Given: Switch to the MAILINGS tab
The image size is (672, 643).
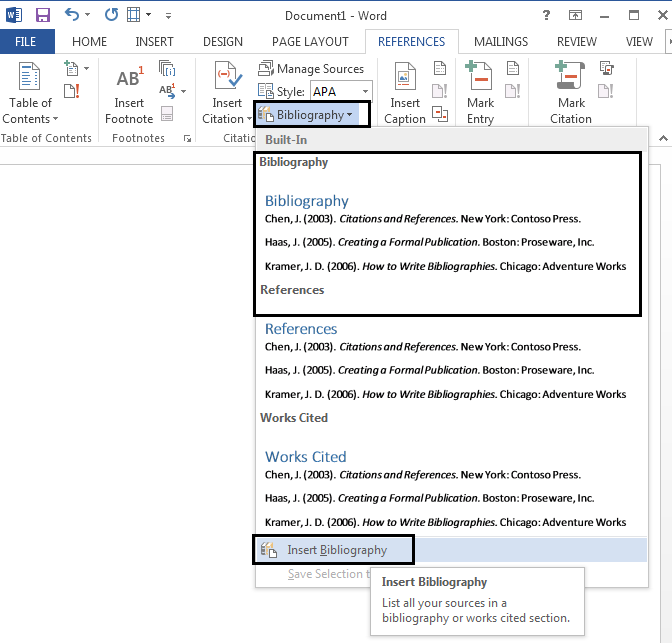Looking at the screenshot, I should click(x=501, y=42).
